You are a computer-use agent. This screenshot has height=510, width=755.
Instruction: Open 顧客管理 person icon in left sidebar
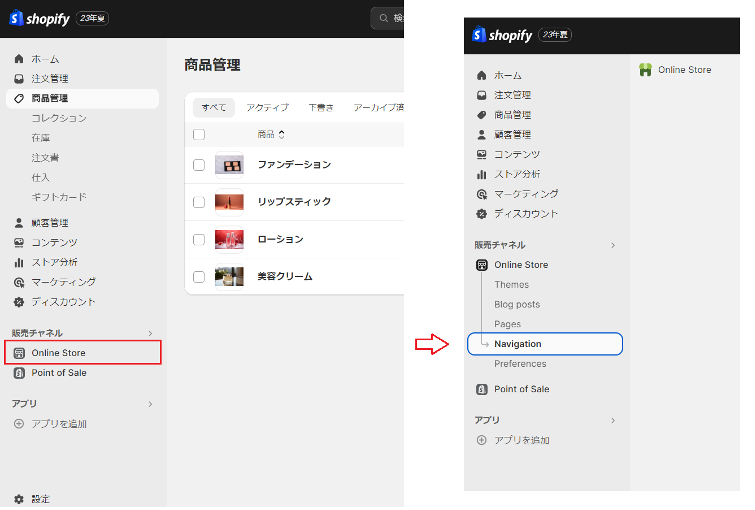tap(19, 223)
